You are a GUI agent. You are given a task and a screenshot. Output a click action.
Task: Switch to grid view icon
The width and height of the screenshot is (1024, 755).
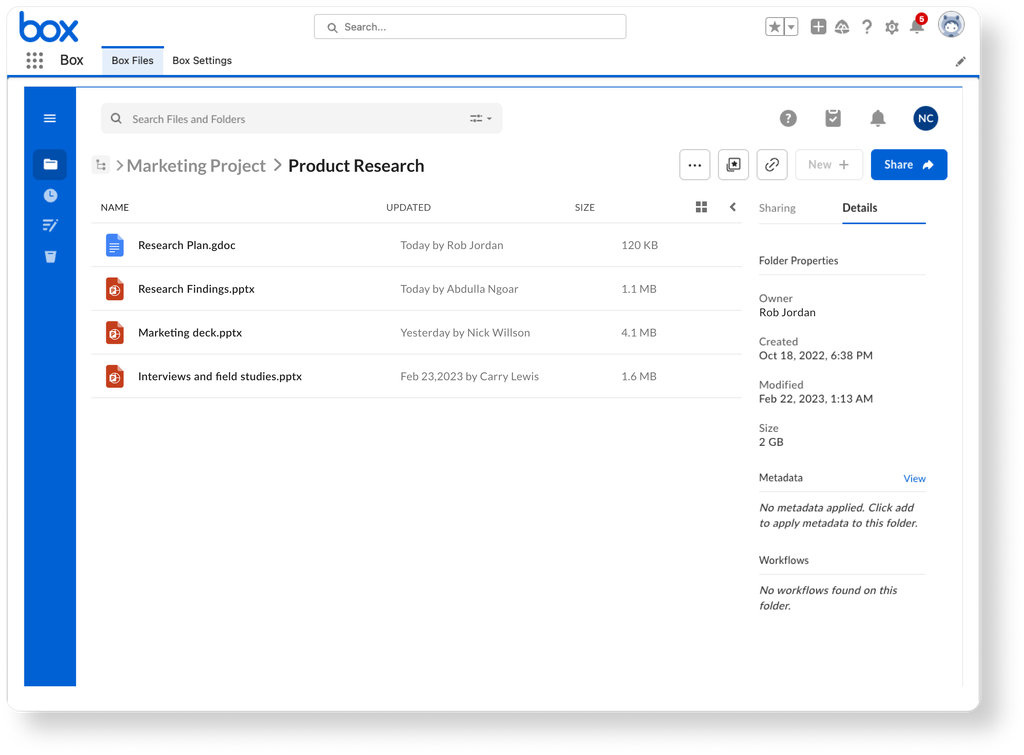701,207
